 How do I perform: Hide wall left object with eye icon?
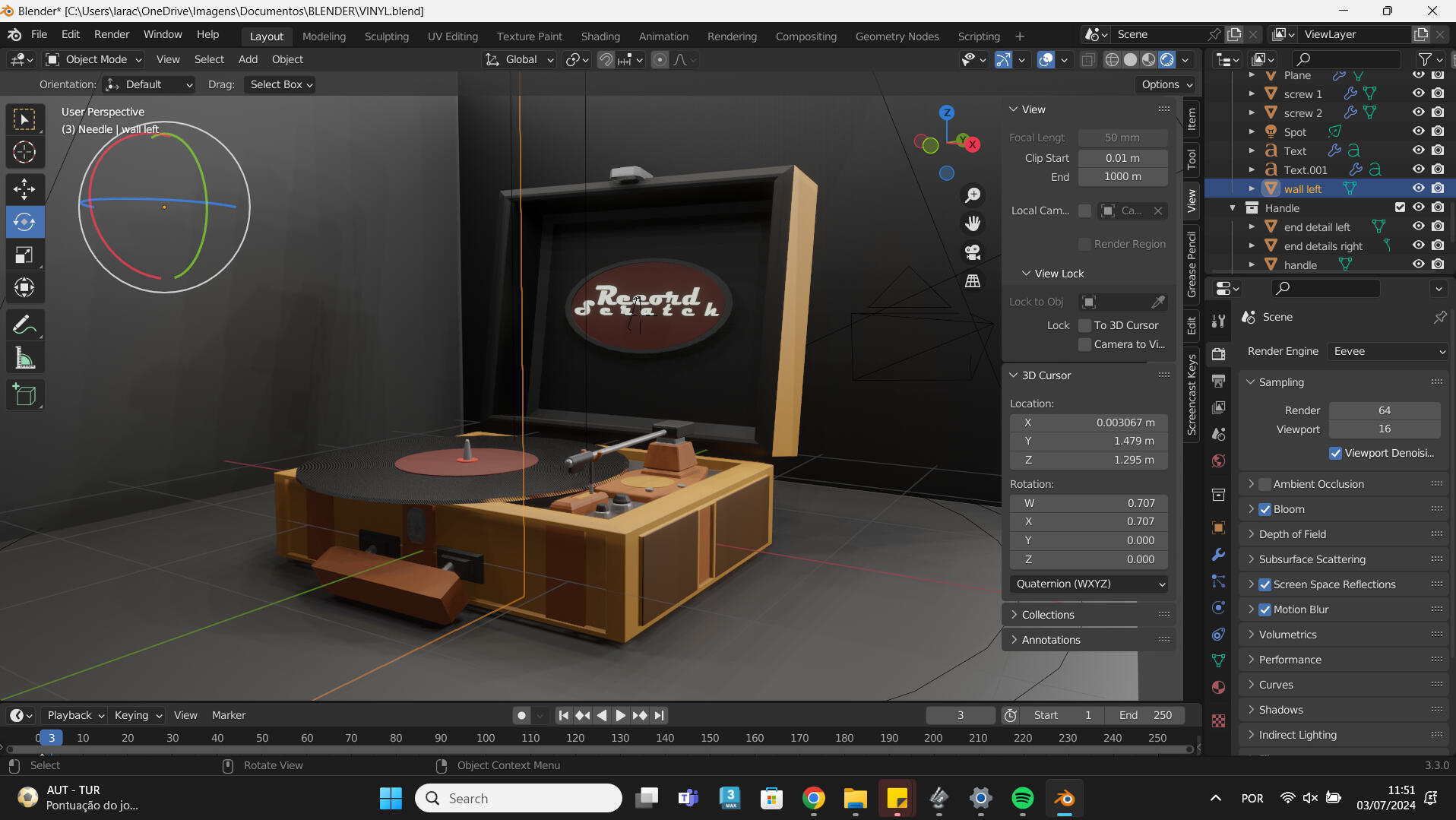pyautogui.click(x=1418, y=188)
